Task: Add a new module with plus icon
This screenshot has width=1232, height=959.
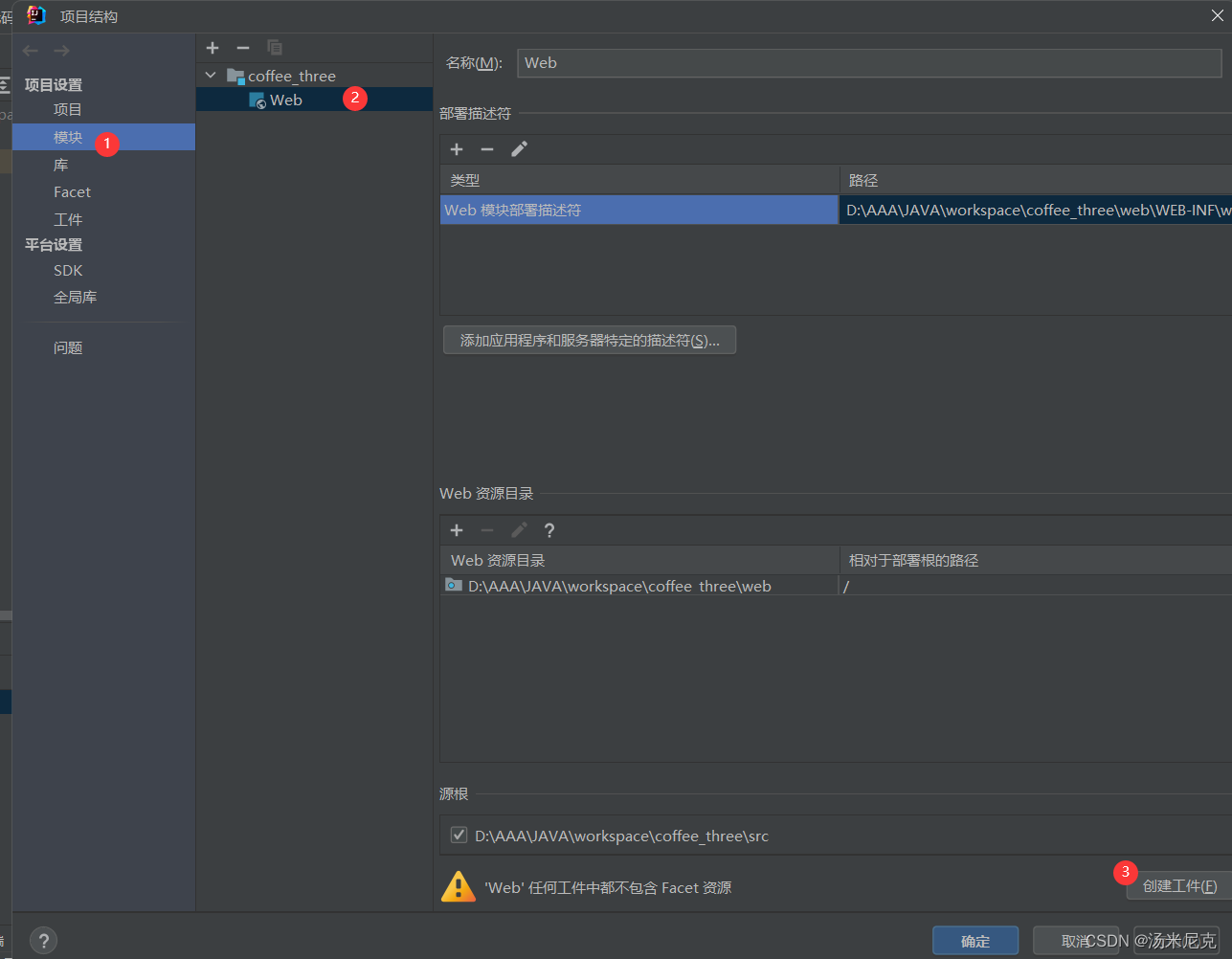Action: [213, 48]
